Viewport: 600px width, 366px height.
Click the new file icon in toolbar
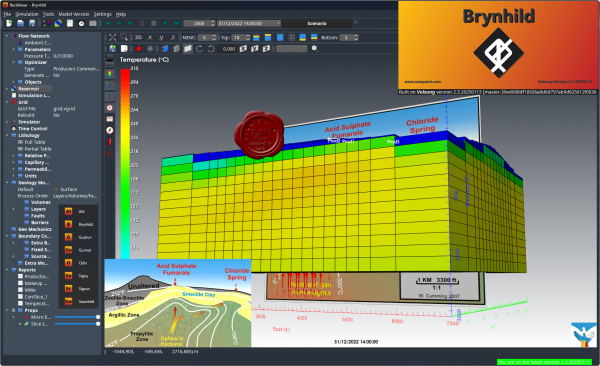pyautogui.click(x=9, y=23)
